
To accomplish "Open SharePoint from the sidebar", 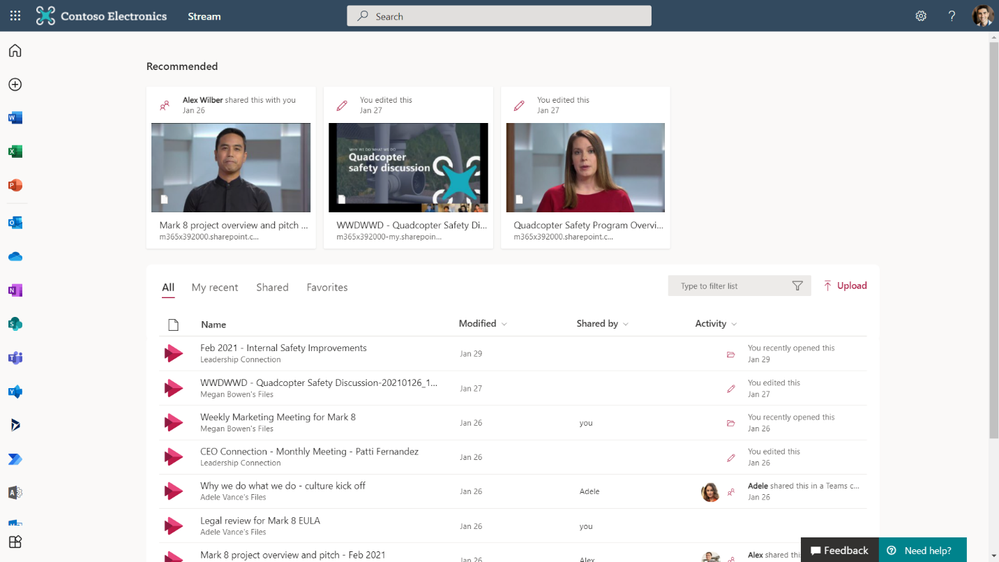I will 15,324.
